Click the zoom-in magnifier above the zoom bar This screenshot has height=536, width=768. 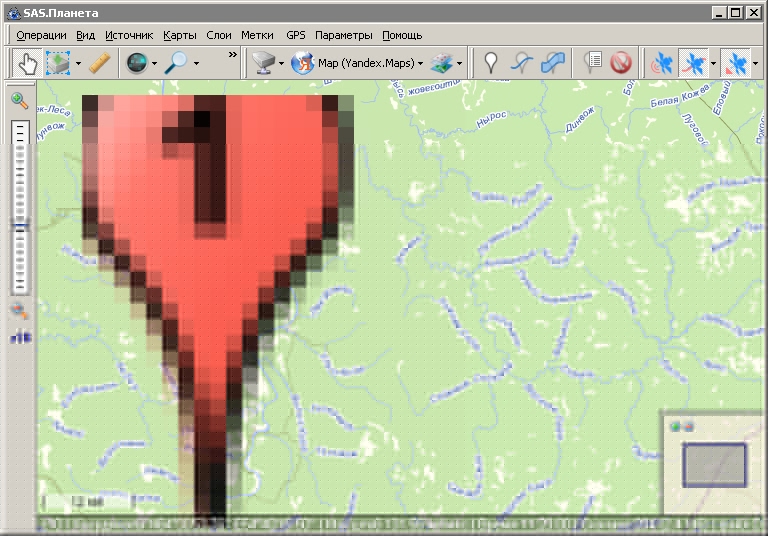[x=19, y=100]
